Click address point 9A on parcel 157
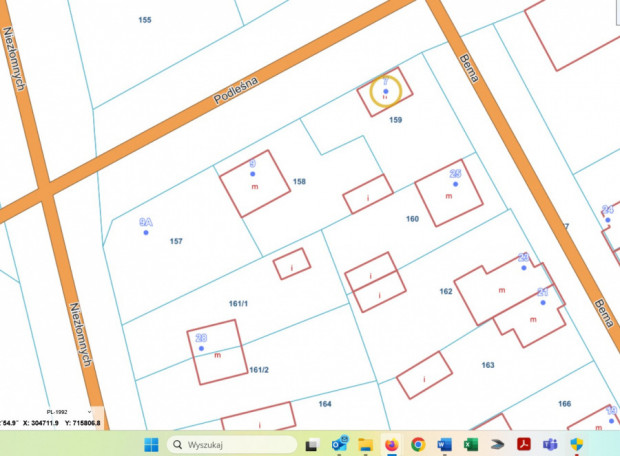This screenshot has width=620, height=456. pyautogui.click(x=146, y=232)
